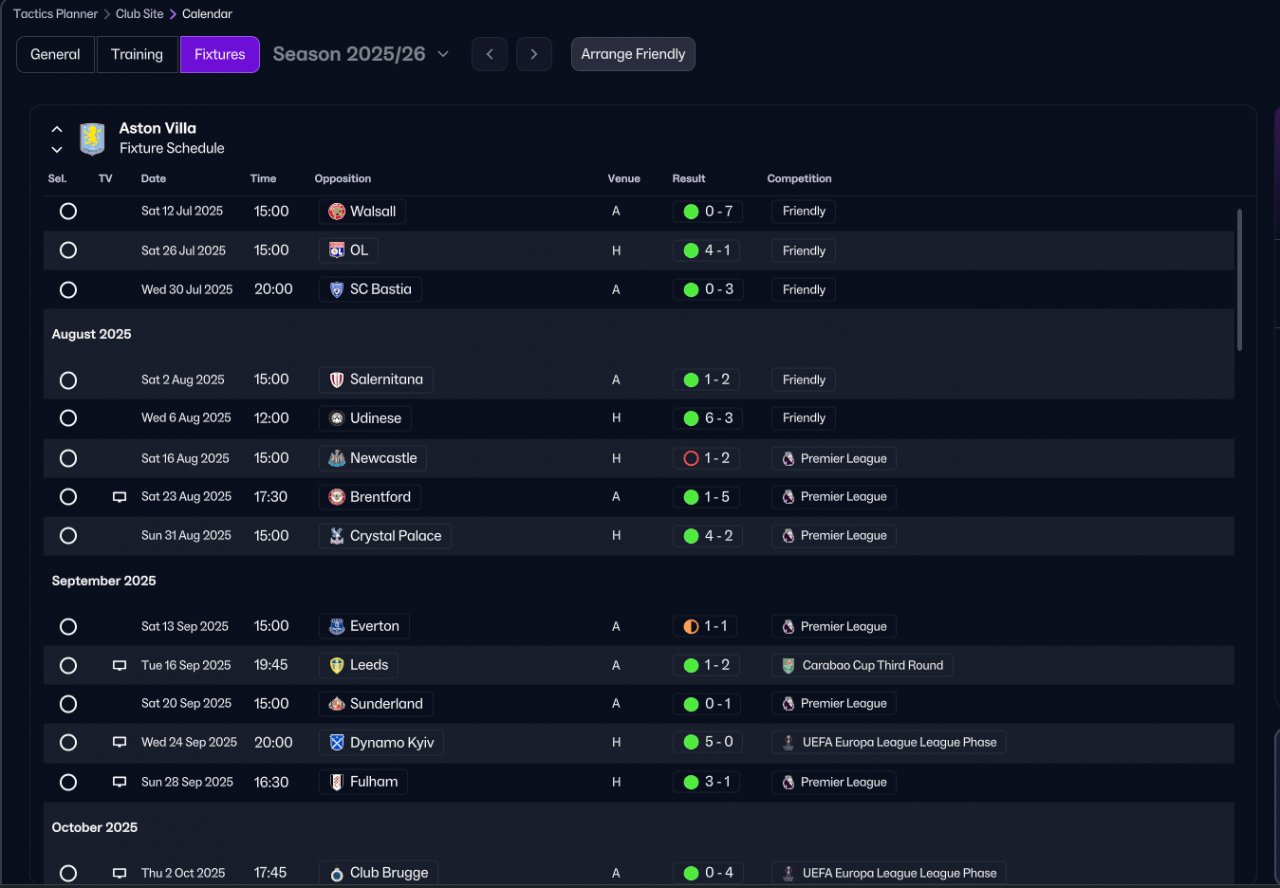Click the Calendar breadcrumb item
Screen dimensions: 1280x888
[x=207, y=14]
